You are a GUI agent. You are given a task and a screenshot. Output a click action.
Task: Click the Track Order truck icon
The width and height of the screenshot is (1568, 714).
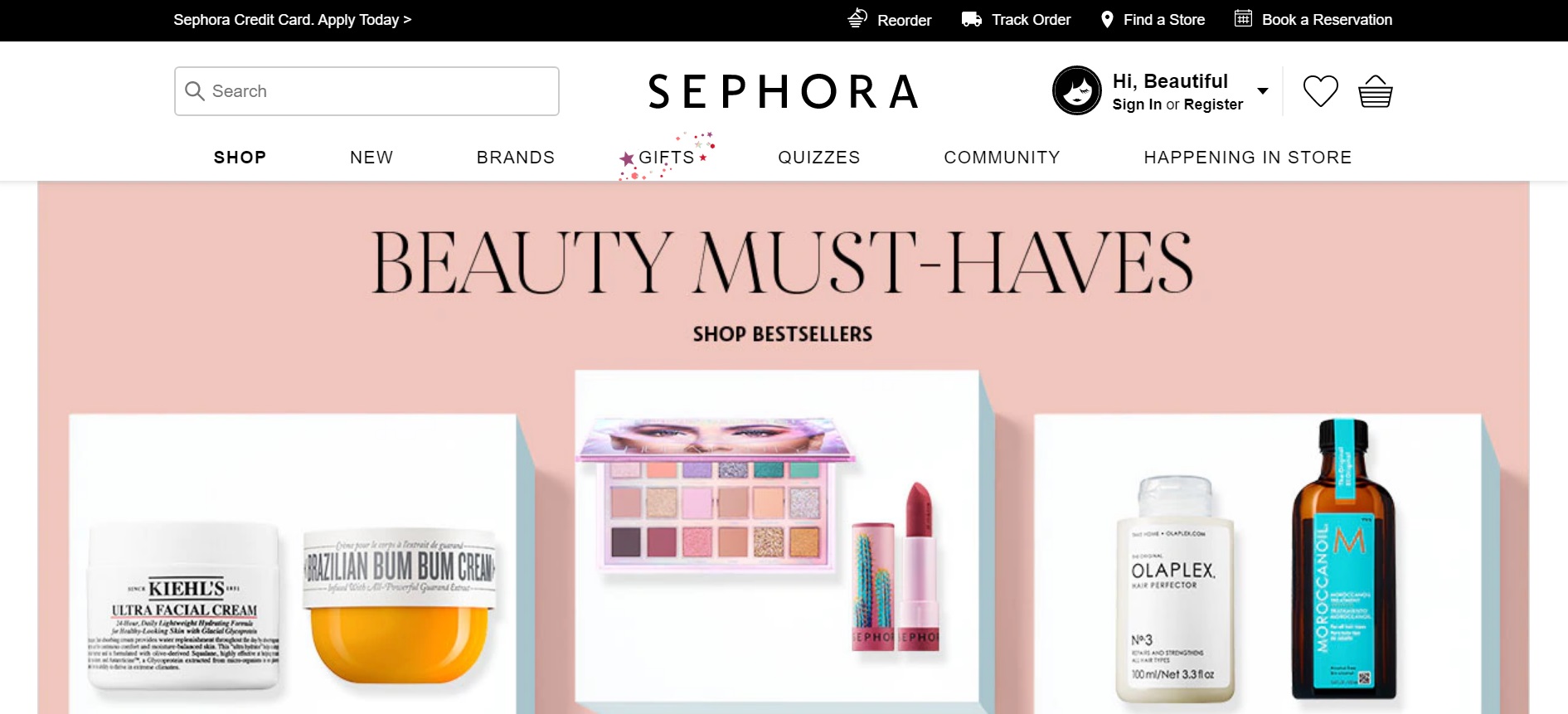pyautogui.click(x=972, y=19)
